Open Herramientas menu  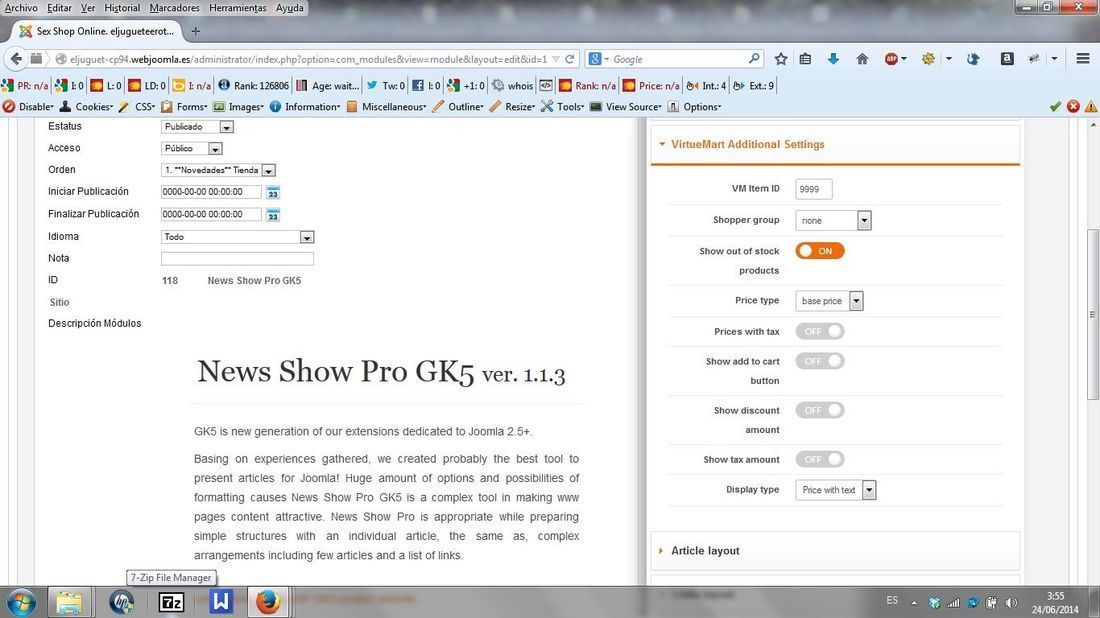[x=238, y=8]
